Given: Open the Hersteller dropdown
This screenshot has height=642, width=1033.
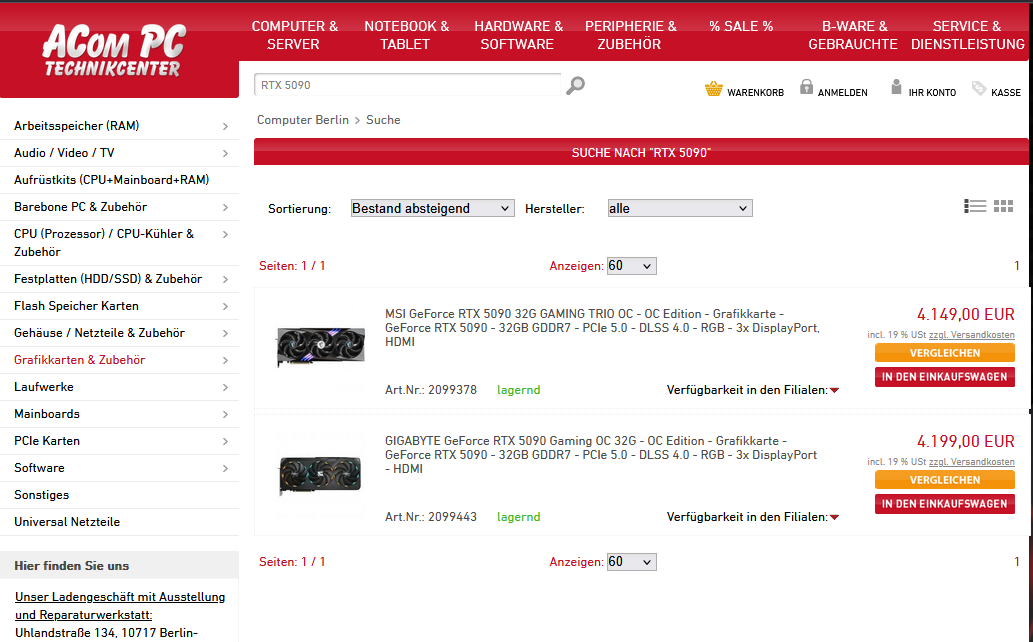Looking at the screenshot, I should (679, 208).
